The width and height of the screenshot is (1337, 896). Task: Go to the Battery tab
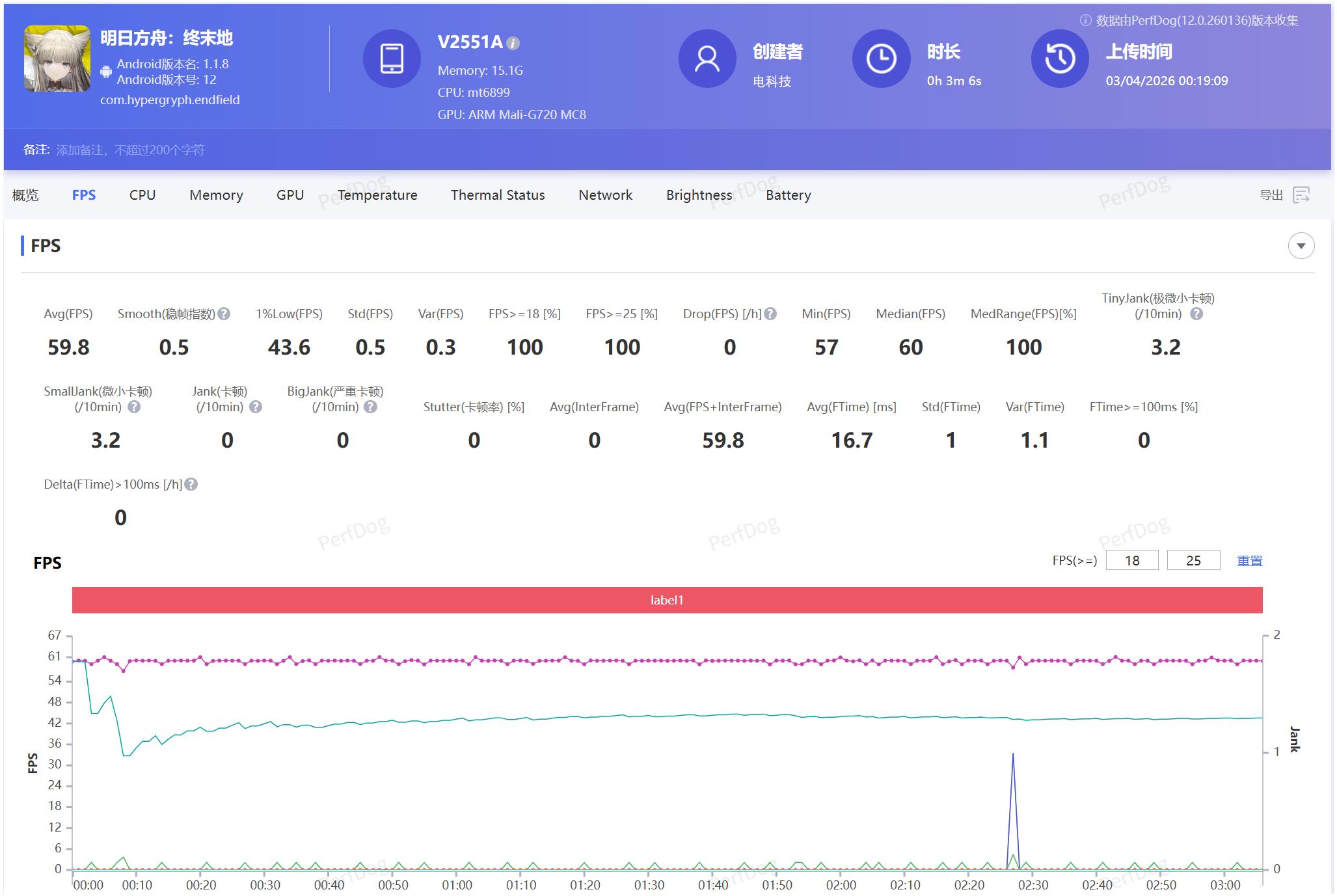788,195
